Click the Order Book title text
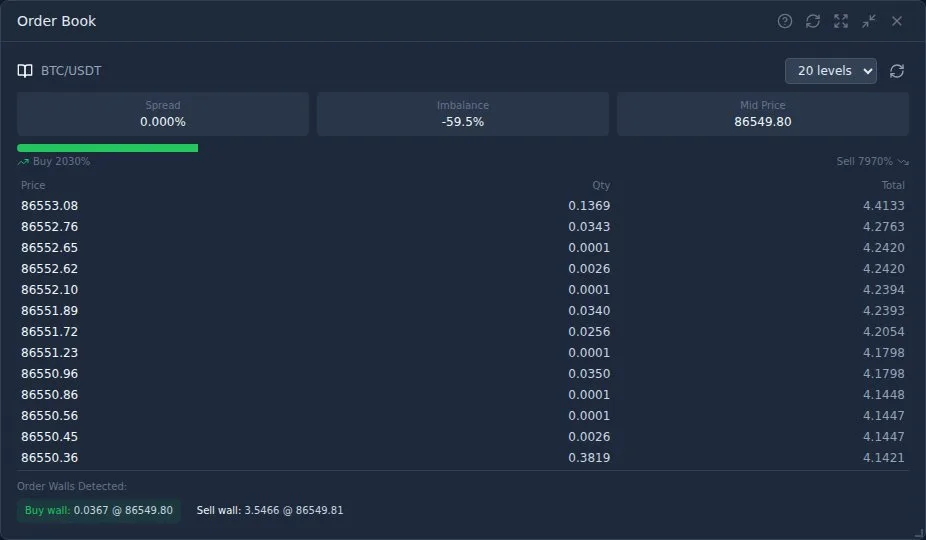 (x=56, y=21)
